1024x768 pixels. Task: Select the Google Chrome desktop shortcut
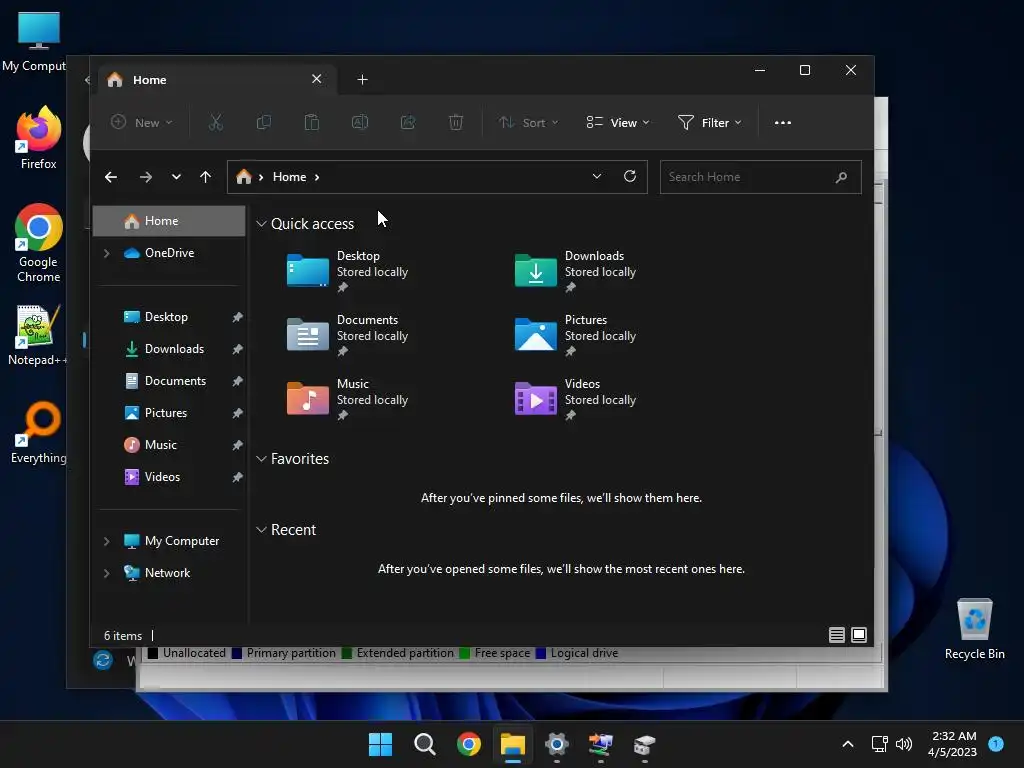tap(39, 243)
